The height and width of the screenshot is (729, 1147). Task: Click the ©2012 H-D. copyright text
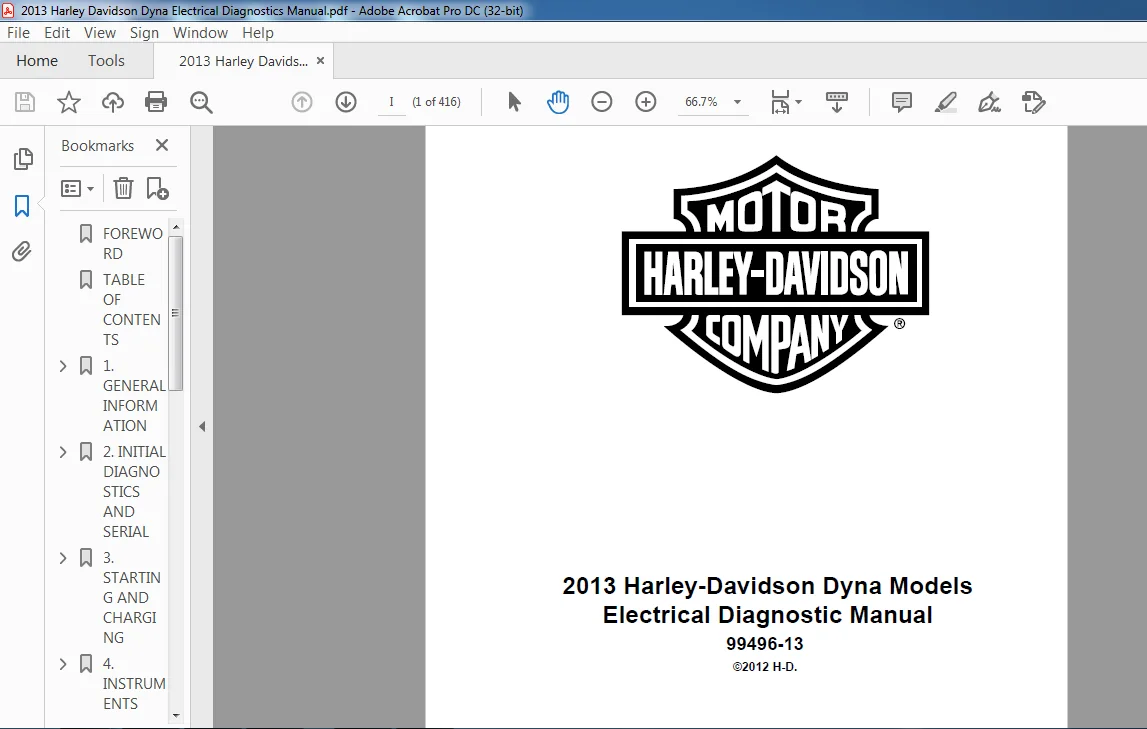765,667
